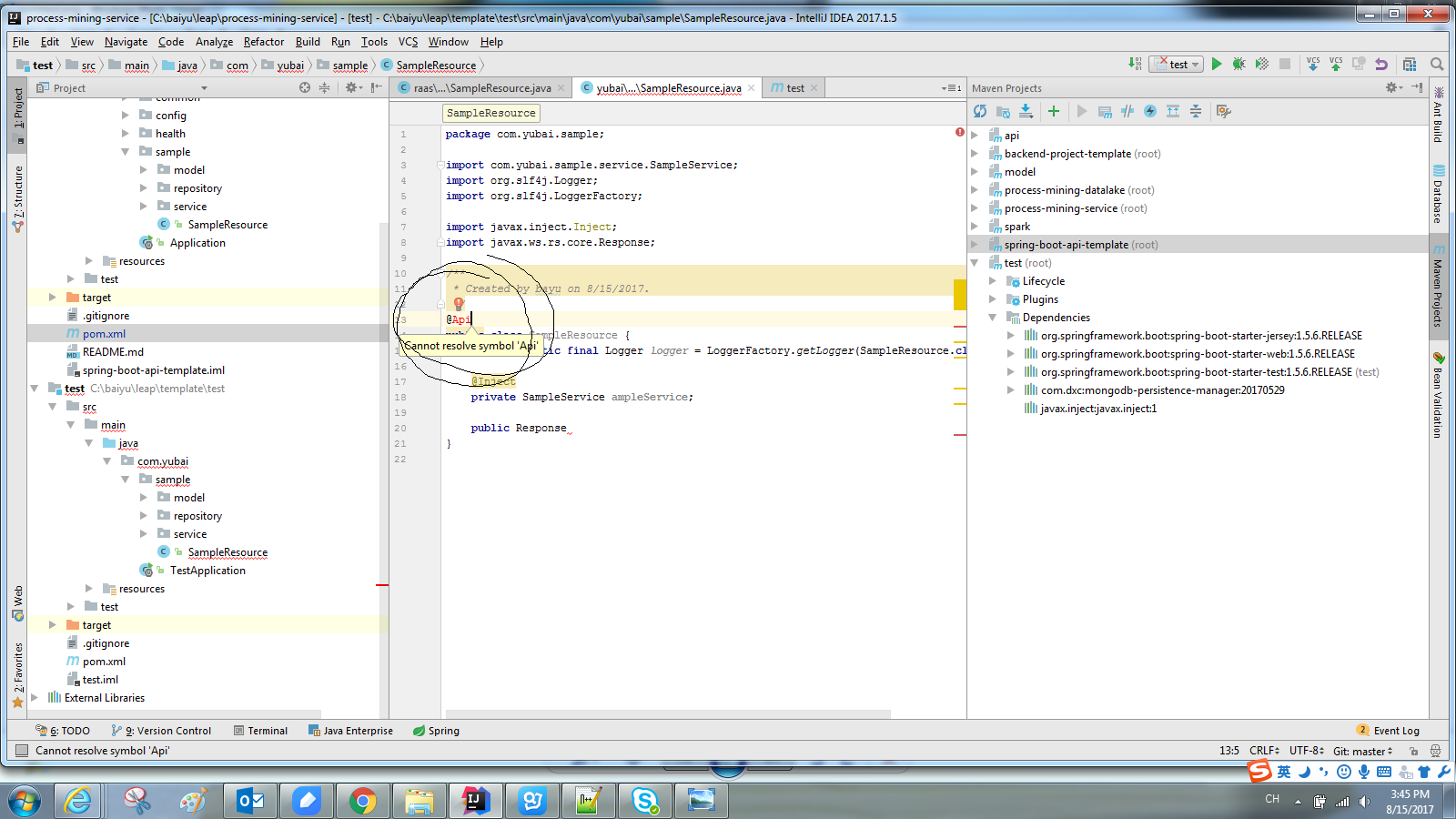Download sources and documentation Maven icon

(1026, 111)
